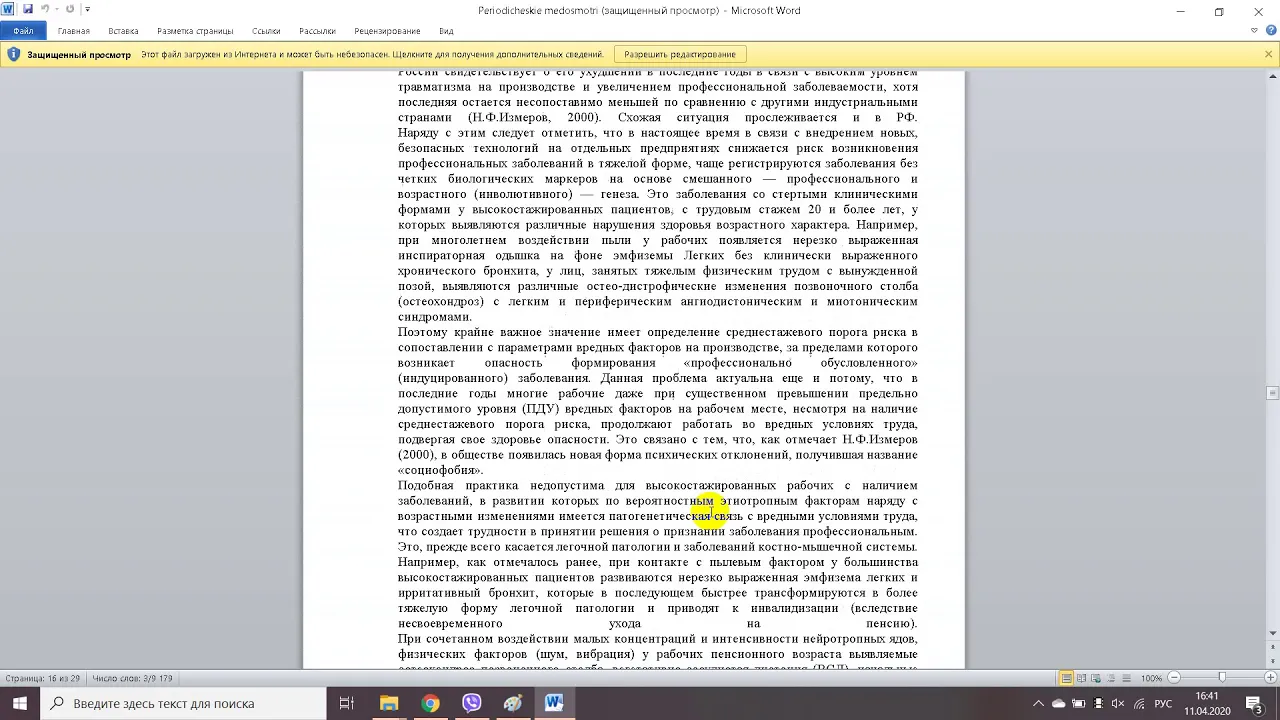The height and width of the screenshot is (720, 1280).
Task: Switch to Web Layout view icon
Action: point(1097,678)
